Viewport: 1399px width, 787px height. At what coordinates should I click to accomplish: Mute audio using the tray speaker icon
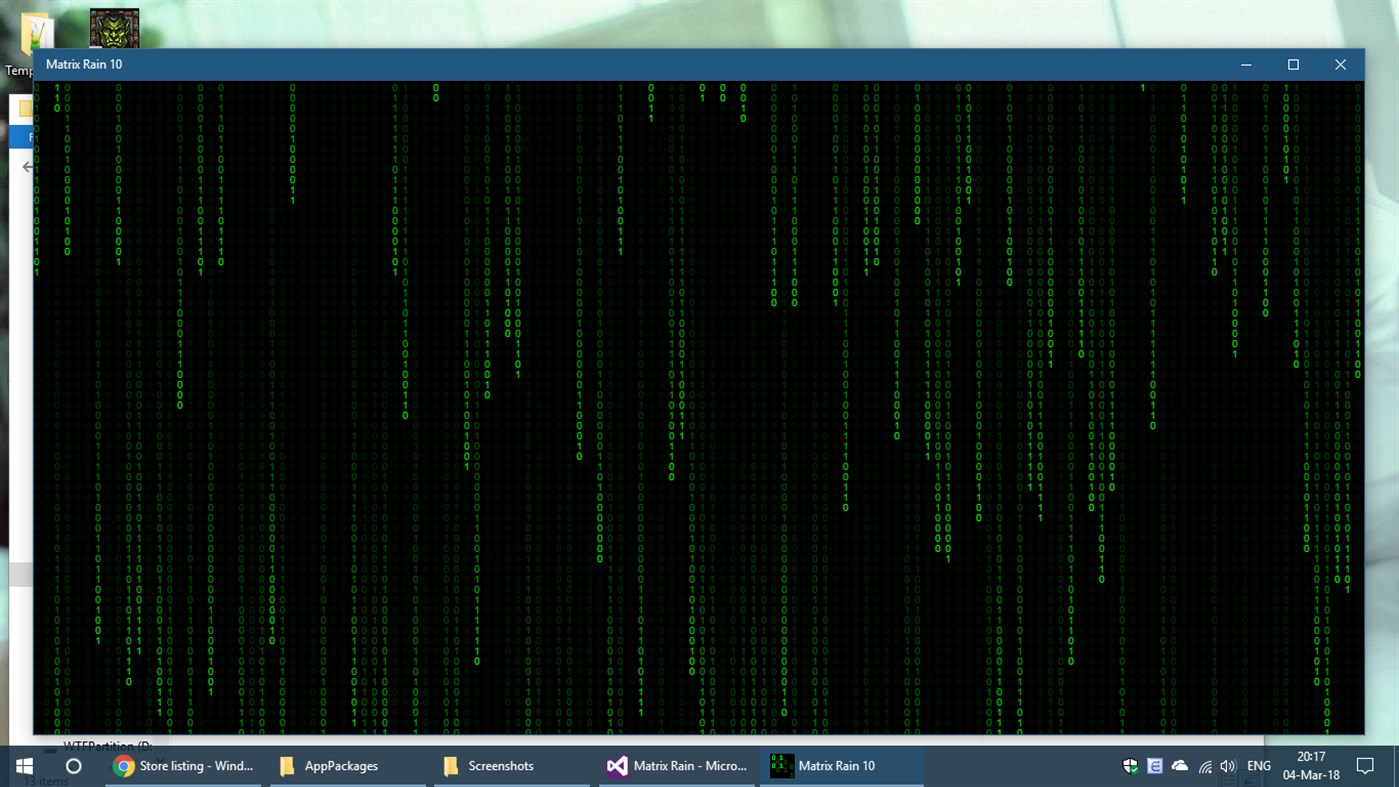pos(1228,766)
